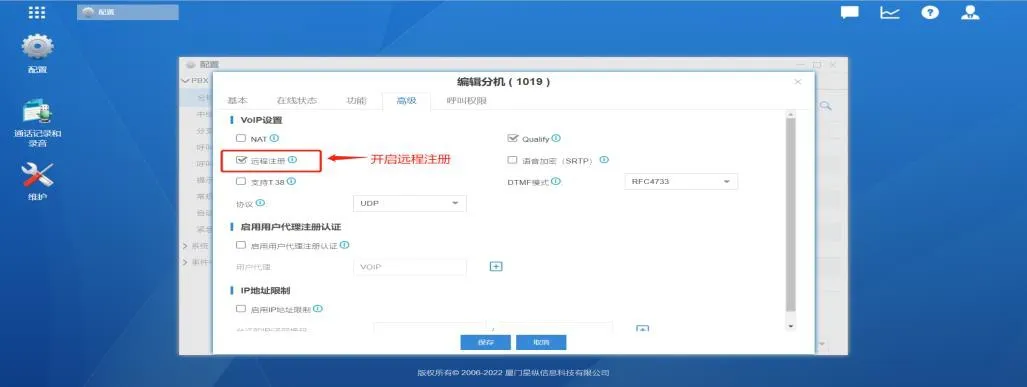The width and height of the screenshot is (1027, 387).
Task: Click the 取消 button
Action: pos(541,342)
